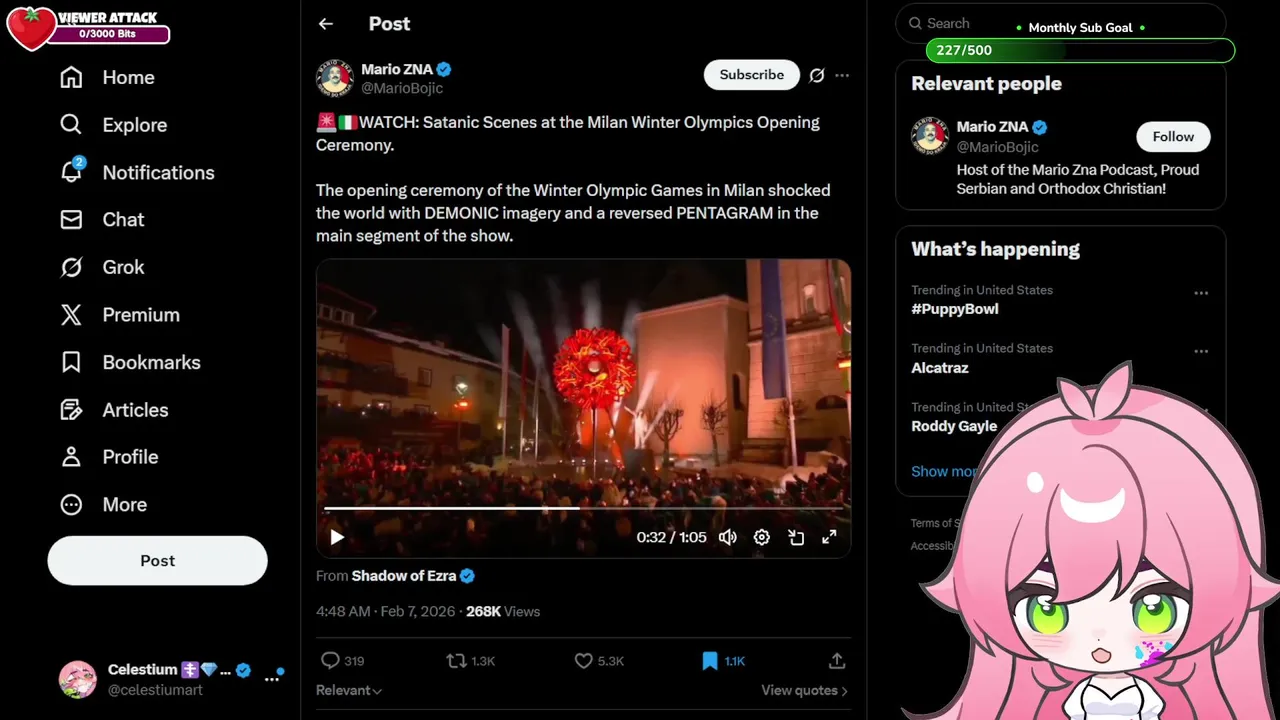Expand the Relevant replies sort dropdown
This screenshot has height=720, width=1280.
[349, 690]
